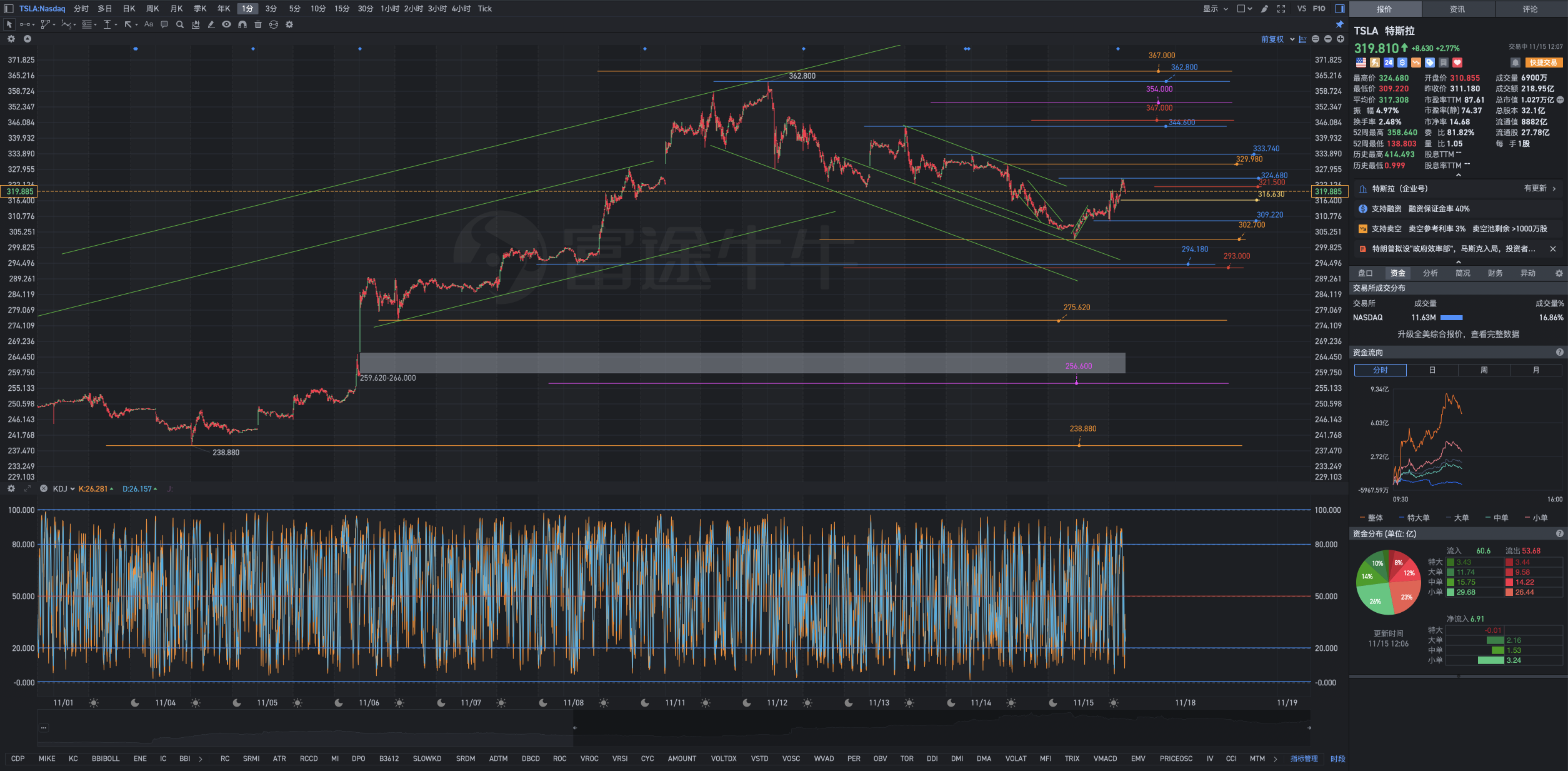Choose the Aa text annotation tool
Screen dimensions: 1568x771
(149, 24)
